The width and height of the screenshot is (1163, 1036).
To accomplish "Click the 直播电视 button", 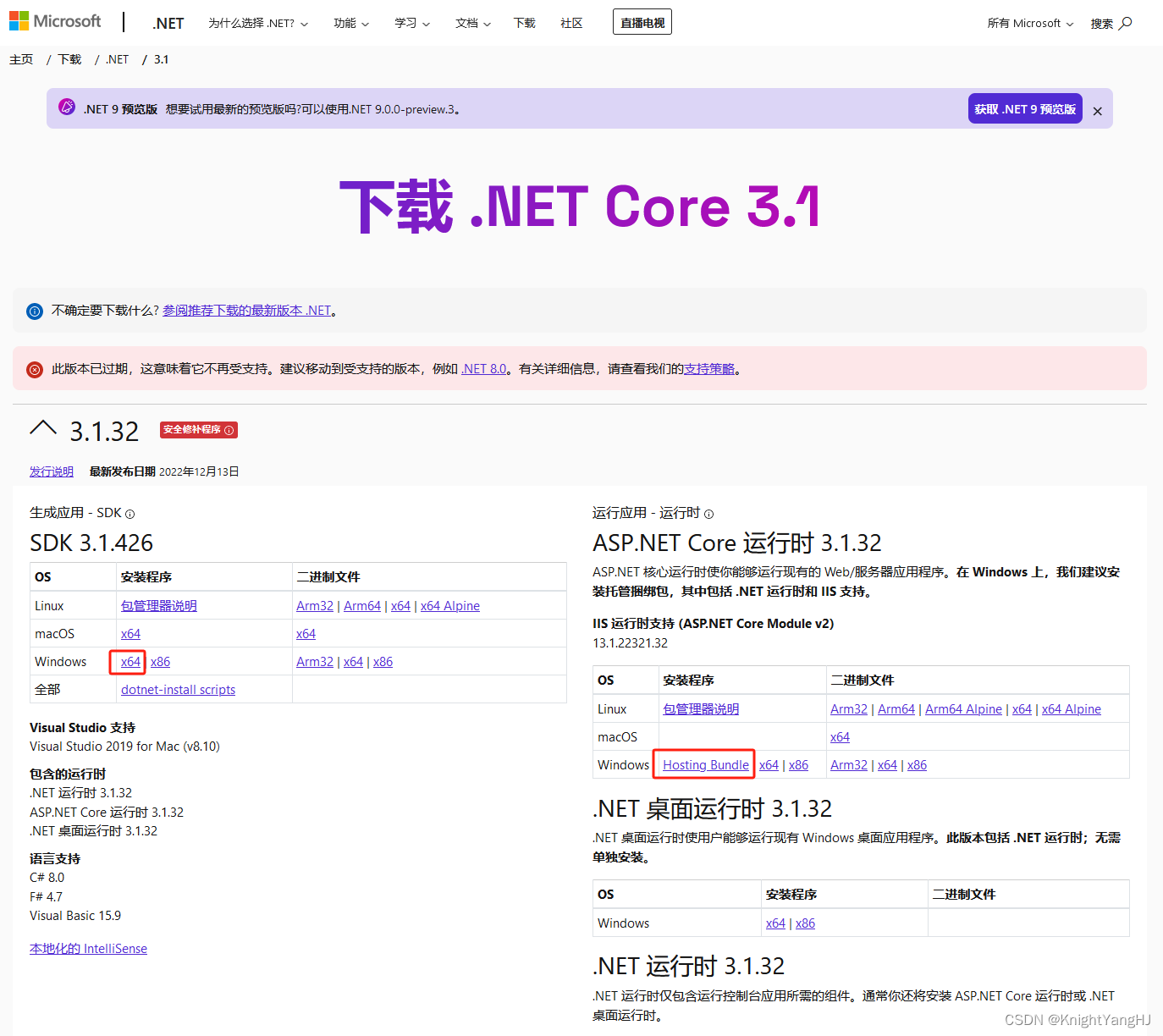I will (x=642, y=22).
